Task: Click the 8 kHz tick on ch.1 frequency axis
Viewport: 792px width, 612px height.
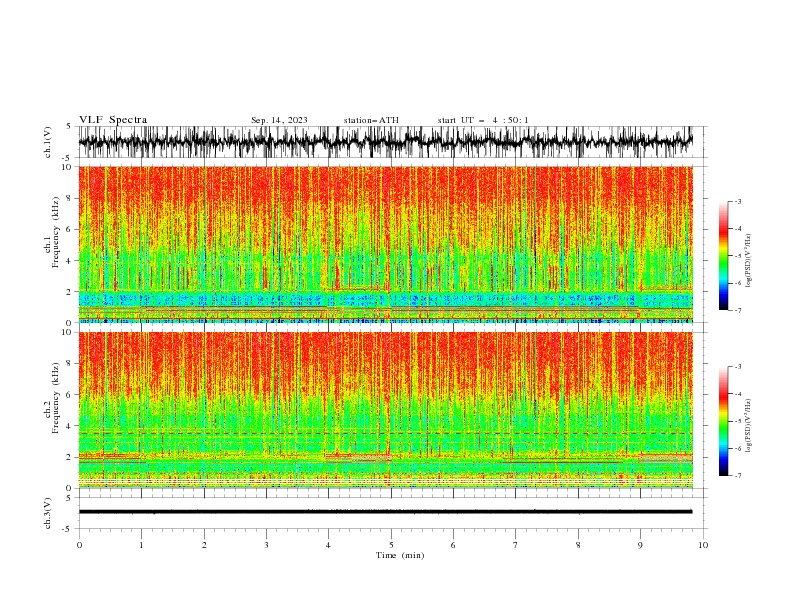Action: click(69, 198)
